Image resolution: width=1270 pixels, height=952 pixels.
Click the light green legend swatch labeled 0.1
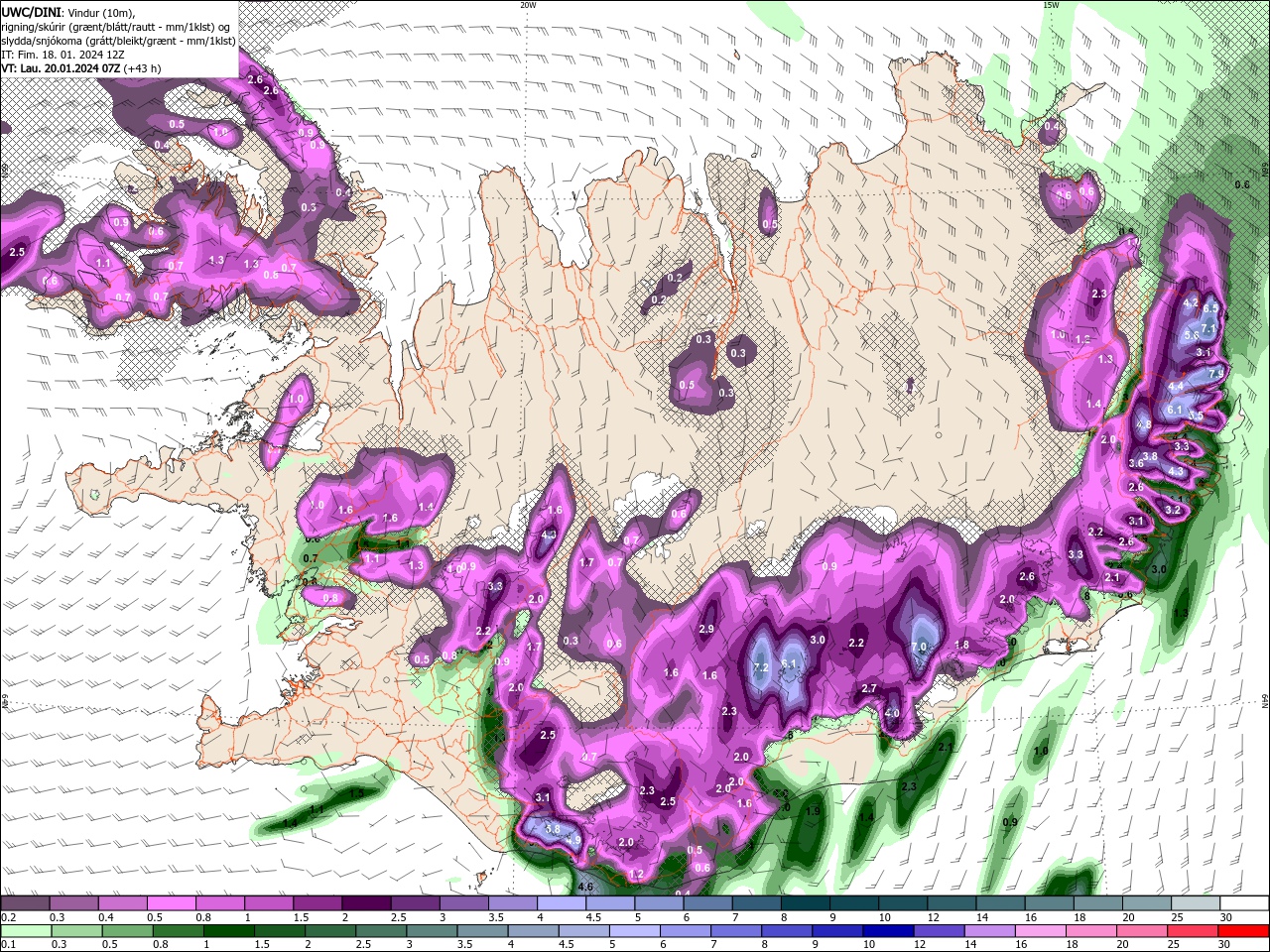pyautogui.click(x=26, y=931)
